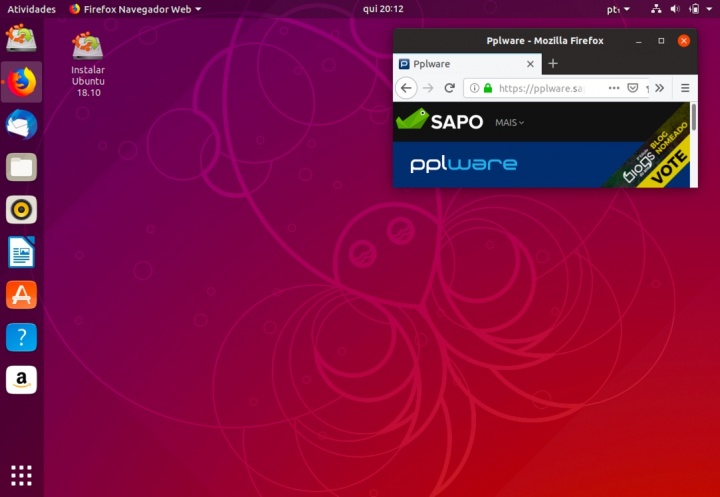The width and height of the screenshot is (720, 497).
Task: Save page to Pocket
Action: 633,88
